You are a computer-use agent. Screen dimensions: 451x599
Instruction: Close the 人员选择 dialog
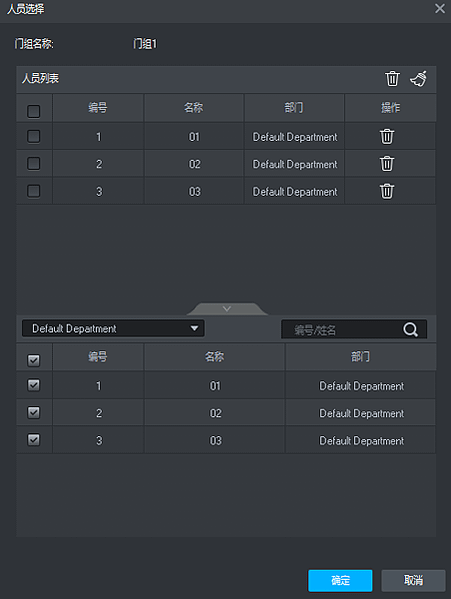pos(440,8)
